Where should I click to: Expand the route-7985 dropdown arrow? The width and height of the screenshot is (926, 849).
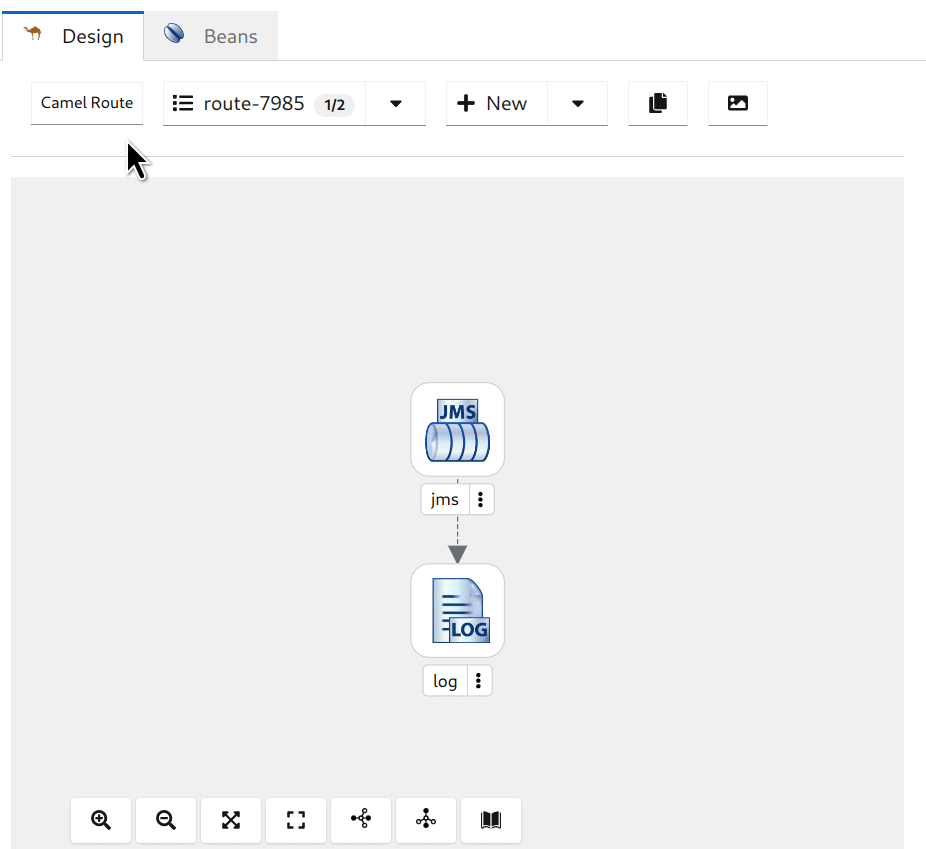coord(396,103)
